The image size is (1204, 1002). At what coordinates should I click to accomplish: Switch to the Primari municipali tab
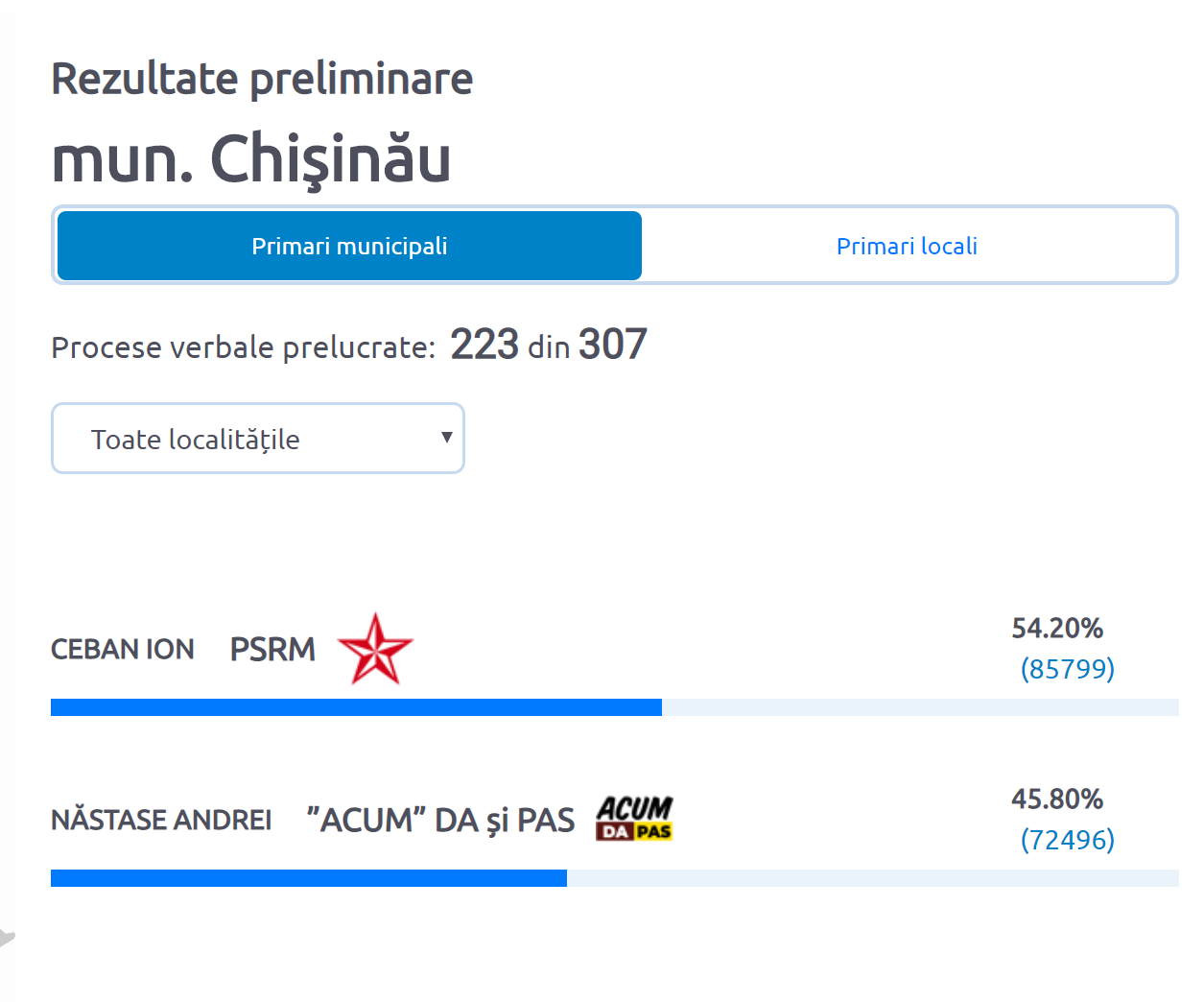(349, 246)
